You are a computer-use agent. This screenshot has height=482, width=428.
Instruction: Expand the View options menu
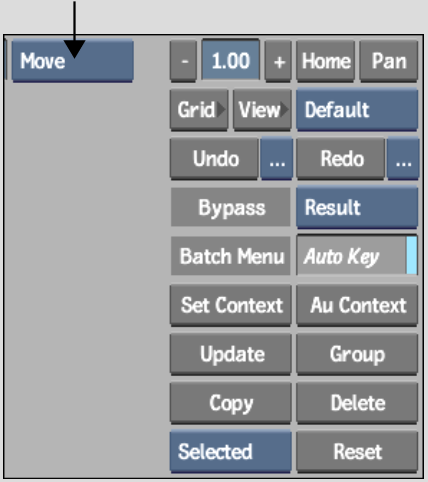point(262,110)
